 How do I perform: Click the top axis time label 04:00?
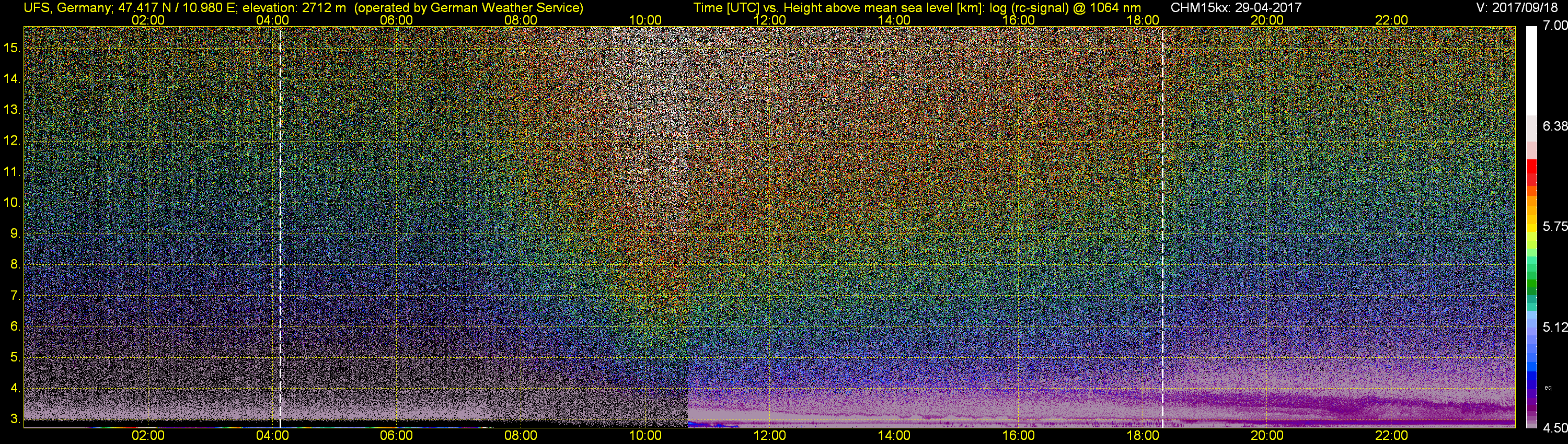pyautogui.click(x=272, y=20)
